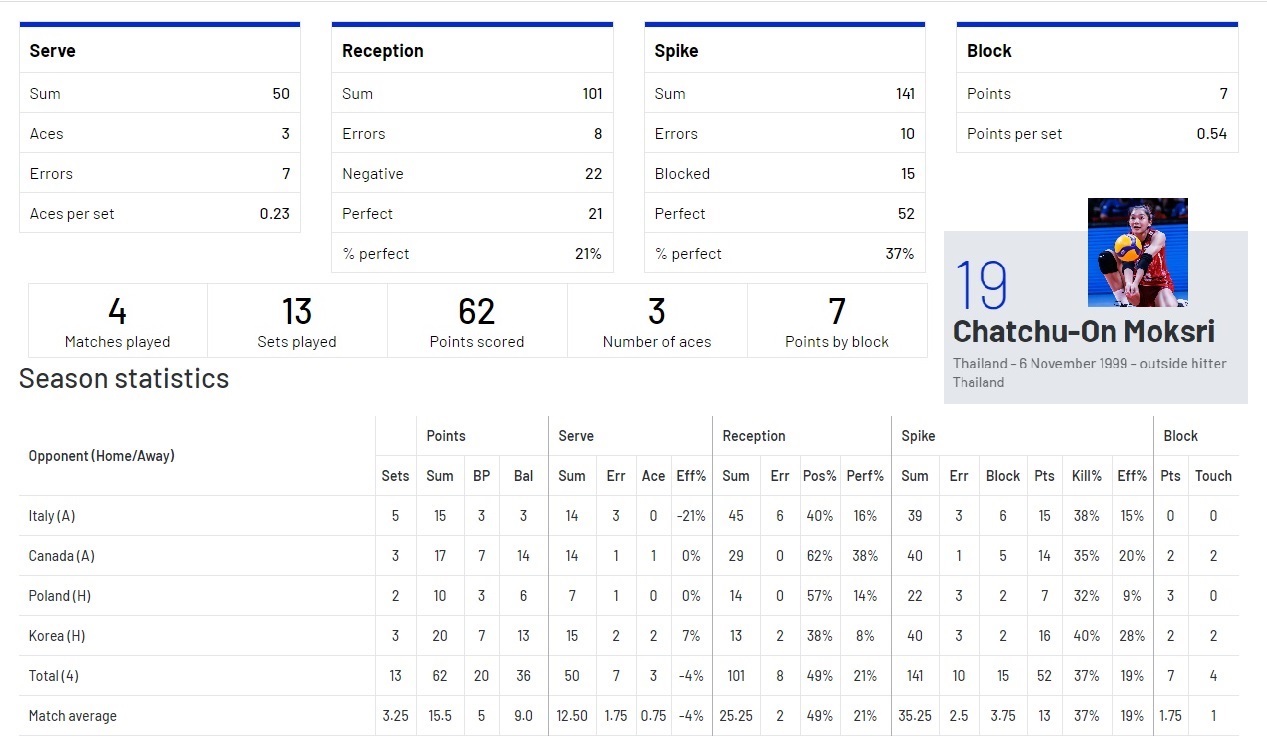Click the Number of aces tile
This screenshot has width=1267, height=751.
click(x=657, y=321)
